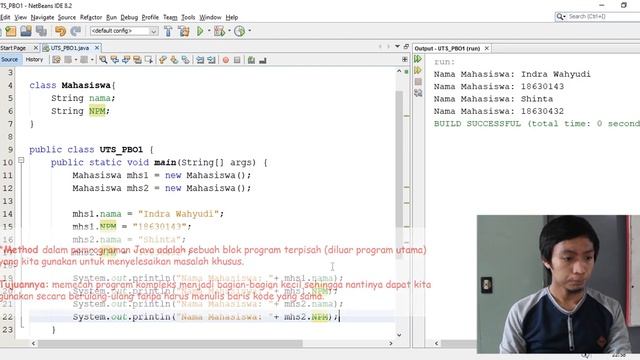Click Re-run with different parameters yellow icon
Image resolution: width=640 pixels, height=360 pixels.
(x=418, y=71)
